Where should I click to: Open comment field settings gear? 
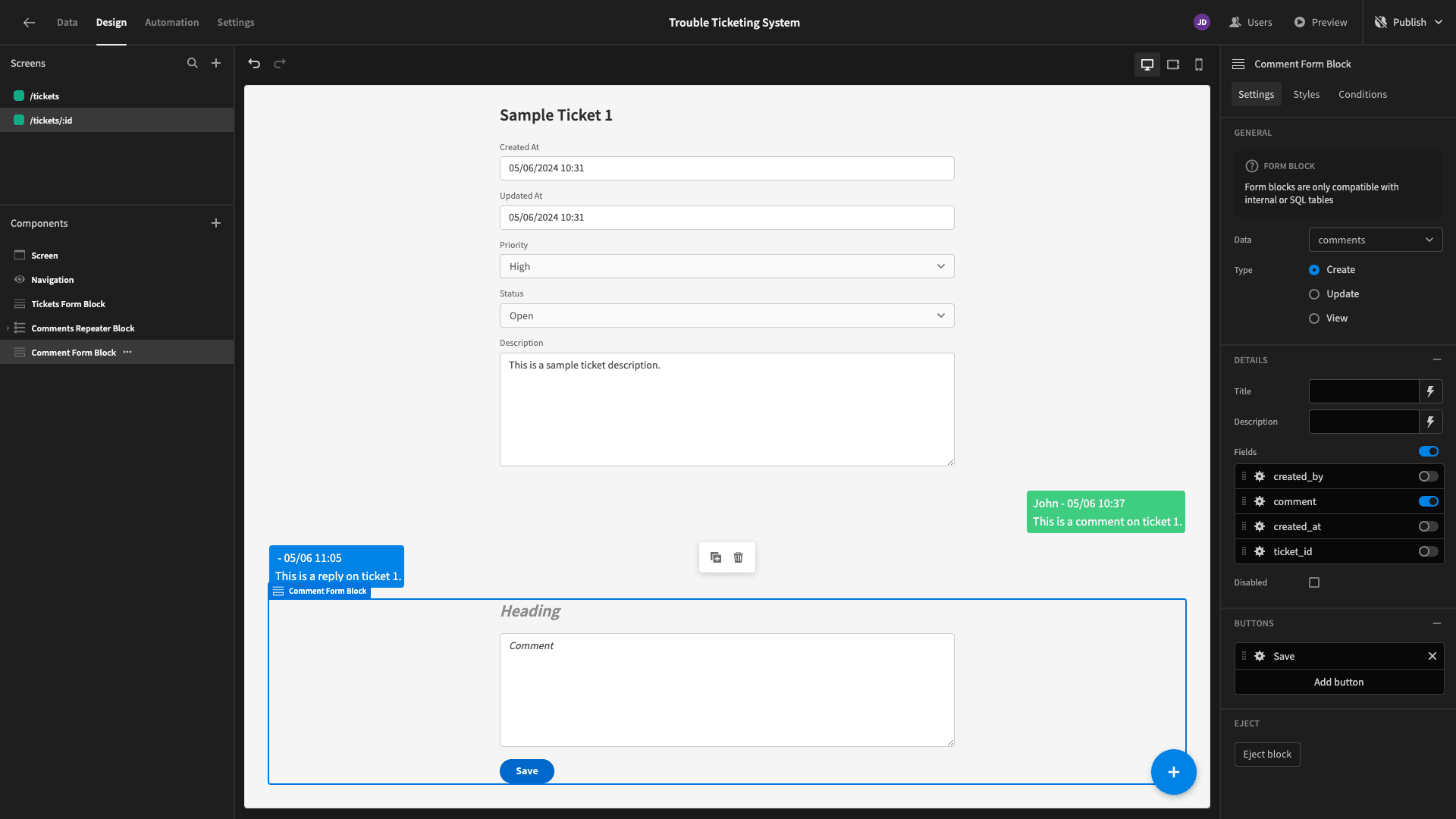pyautogui.click(x=1260, y=502)
